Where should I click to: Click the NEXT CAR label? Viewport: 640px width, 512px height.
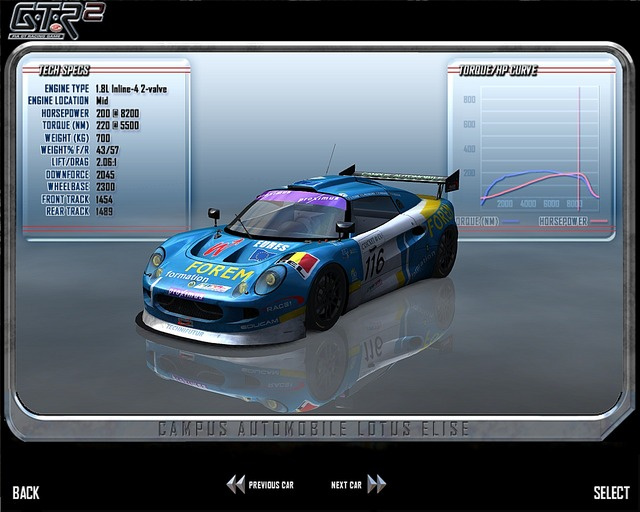(346, 485)
